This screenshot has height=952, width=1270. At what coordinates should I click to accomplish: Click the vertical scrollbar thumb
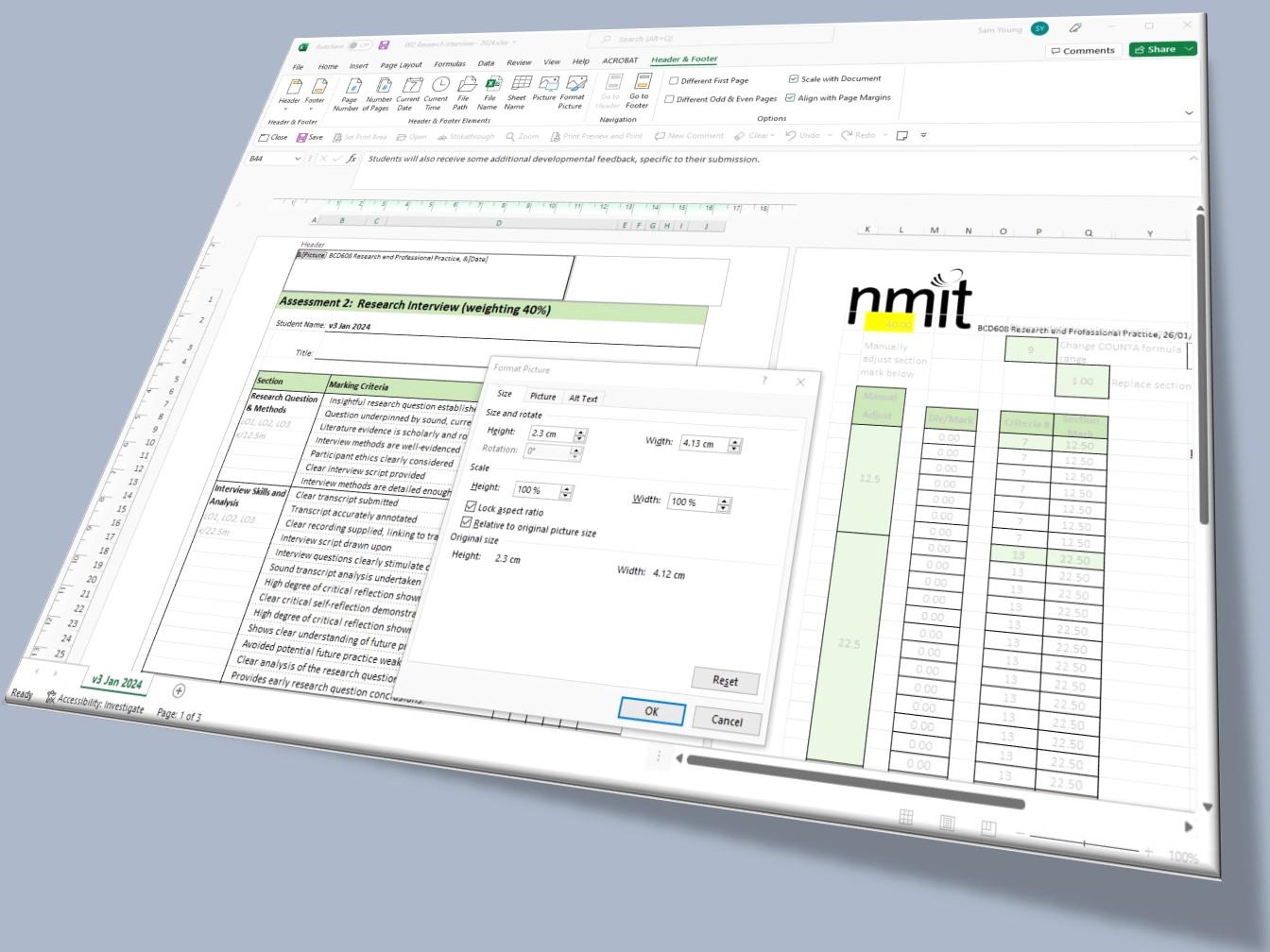(x=1201, y=368)
